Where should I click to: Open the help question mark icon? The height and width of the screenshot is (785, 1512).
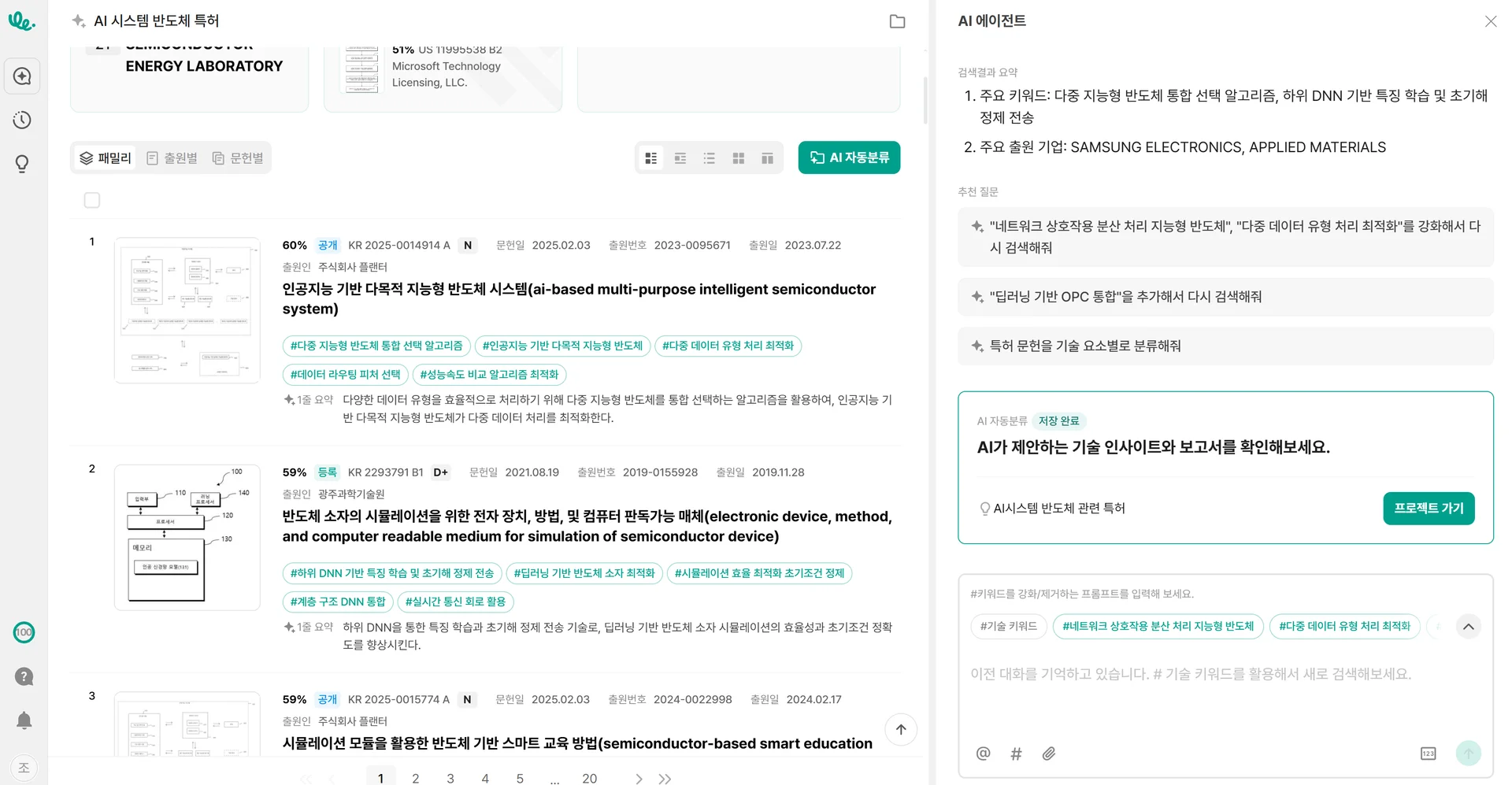[x=24, y=676]
